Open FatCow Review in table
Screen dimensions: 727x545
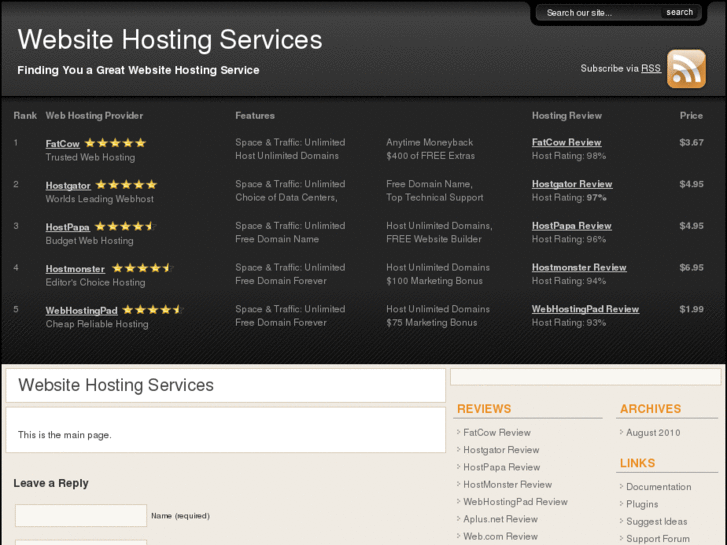[567, 142]
